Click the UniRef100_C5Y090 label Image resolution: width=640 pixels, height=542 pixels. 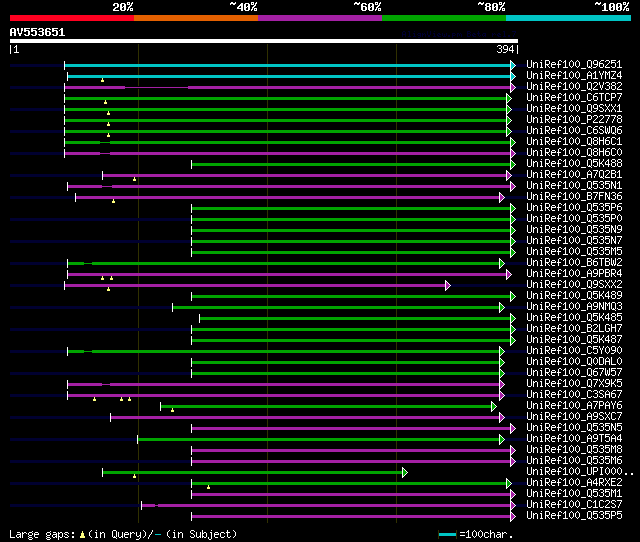(x=574, y=351)
